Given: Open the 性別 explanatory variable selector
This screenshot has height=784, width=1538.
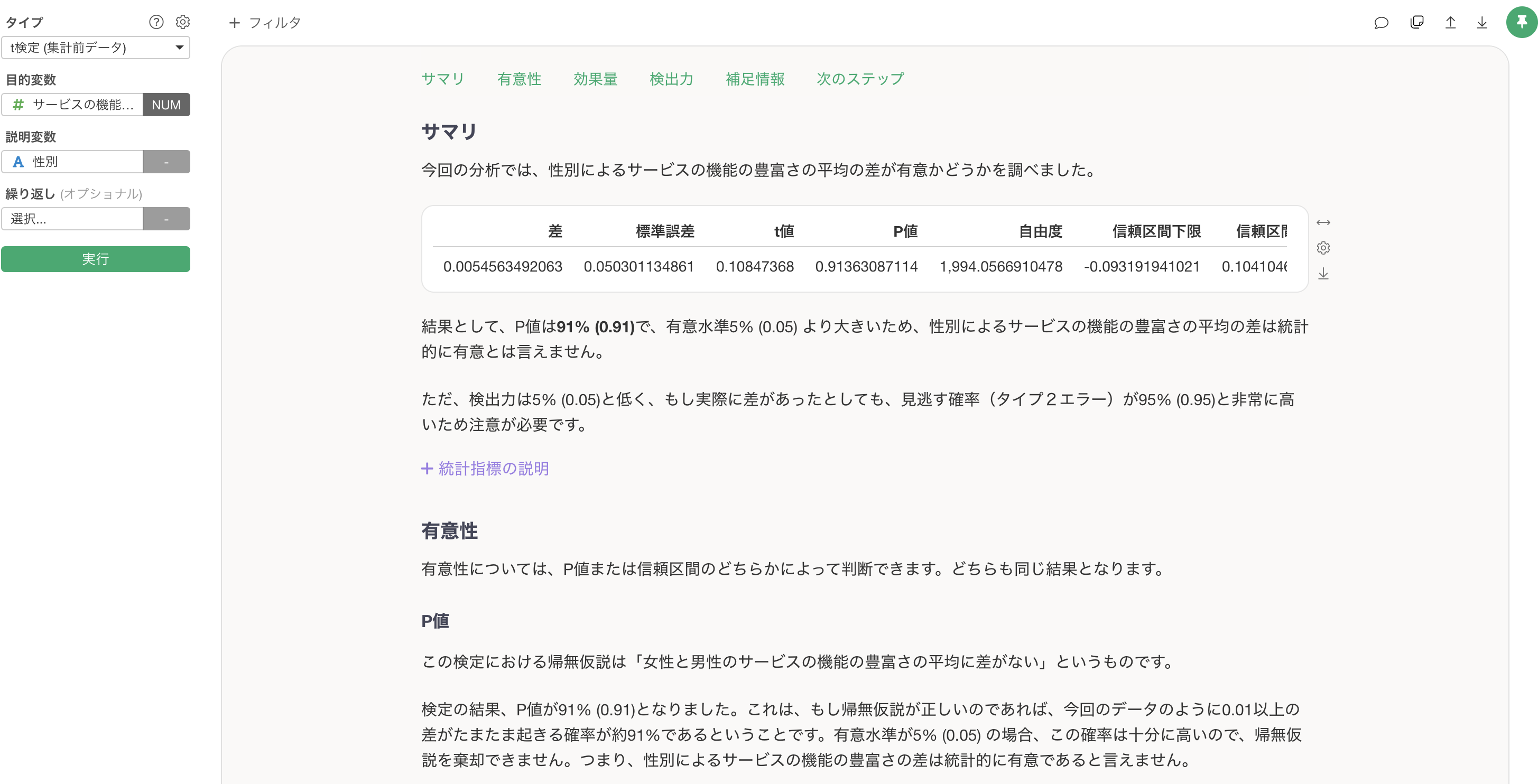Looking at the screenshot, I should (x=72, y=162).
